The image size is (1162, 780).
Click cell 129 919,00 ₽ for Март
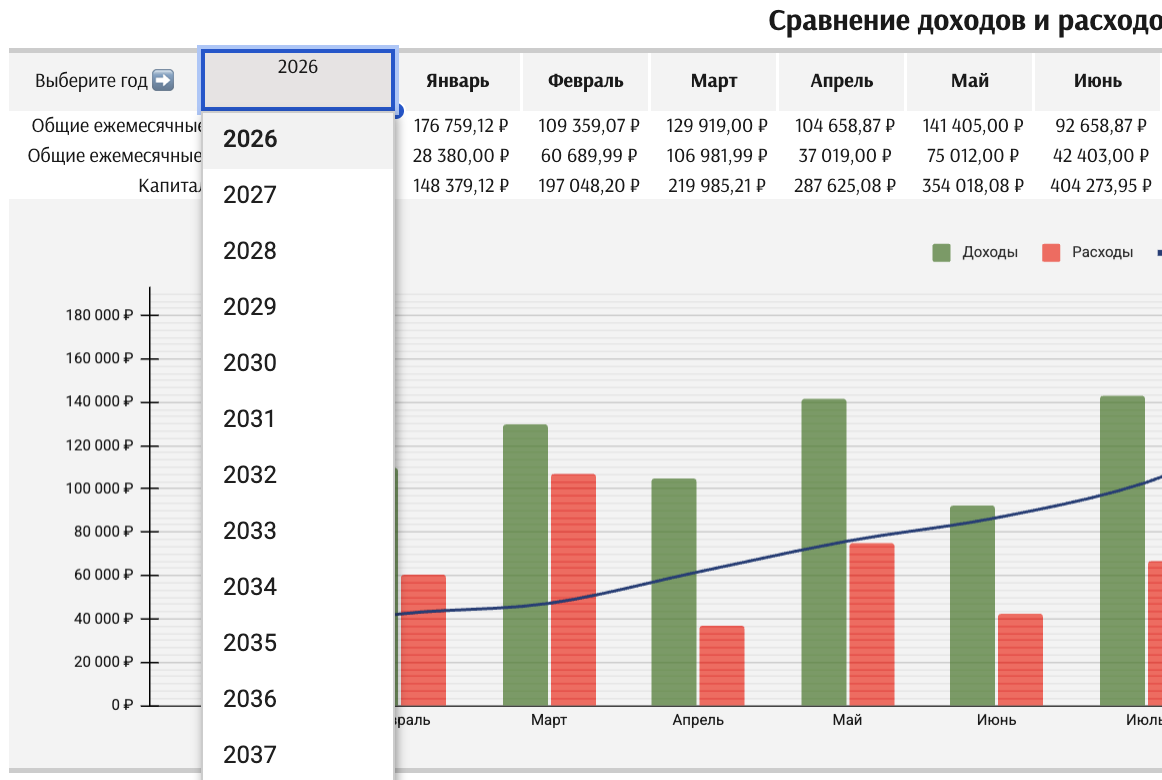(x=717, y=126)
